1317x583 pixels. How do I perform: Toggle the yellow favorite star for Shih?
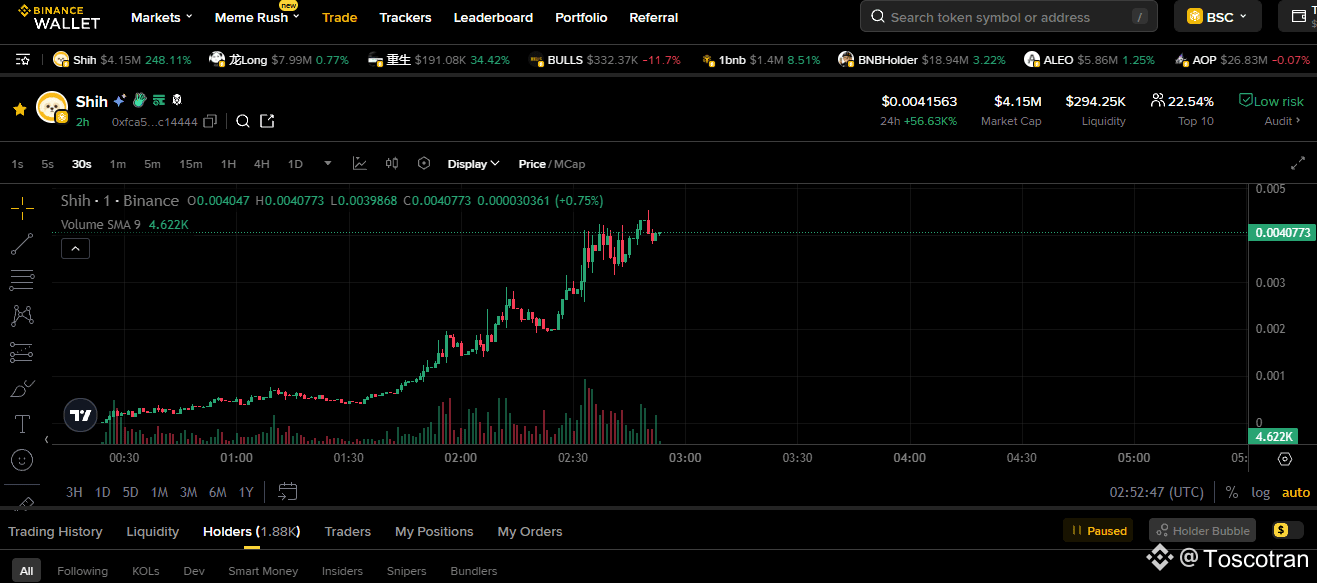point(19,109)
